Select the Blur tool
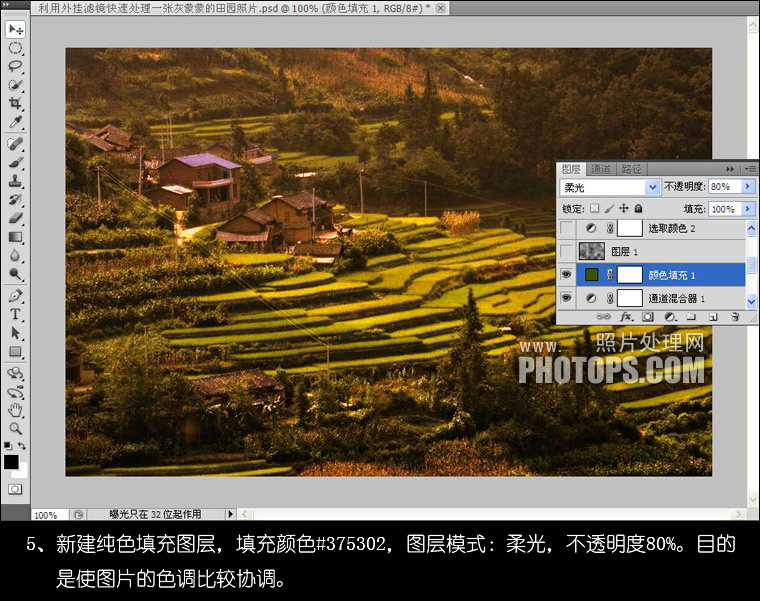Image resolution: width=760 pixels, height=601 pixels. pos(16,255)
